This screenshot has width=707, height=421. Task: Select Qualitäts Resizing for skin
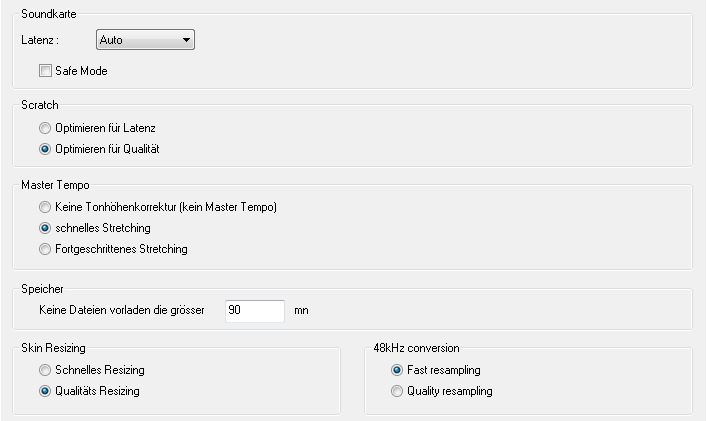click(44, 391)
